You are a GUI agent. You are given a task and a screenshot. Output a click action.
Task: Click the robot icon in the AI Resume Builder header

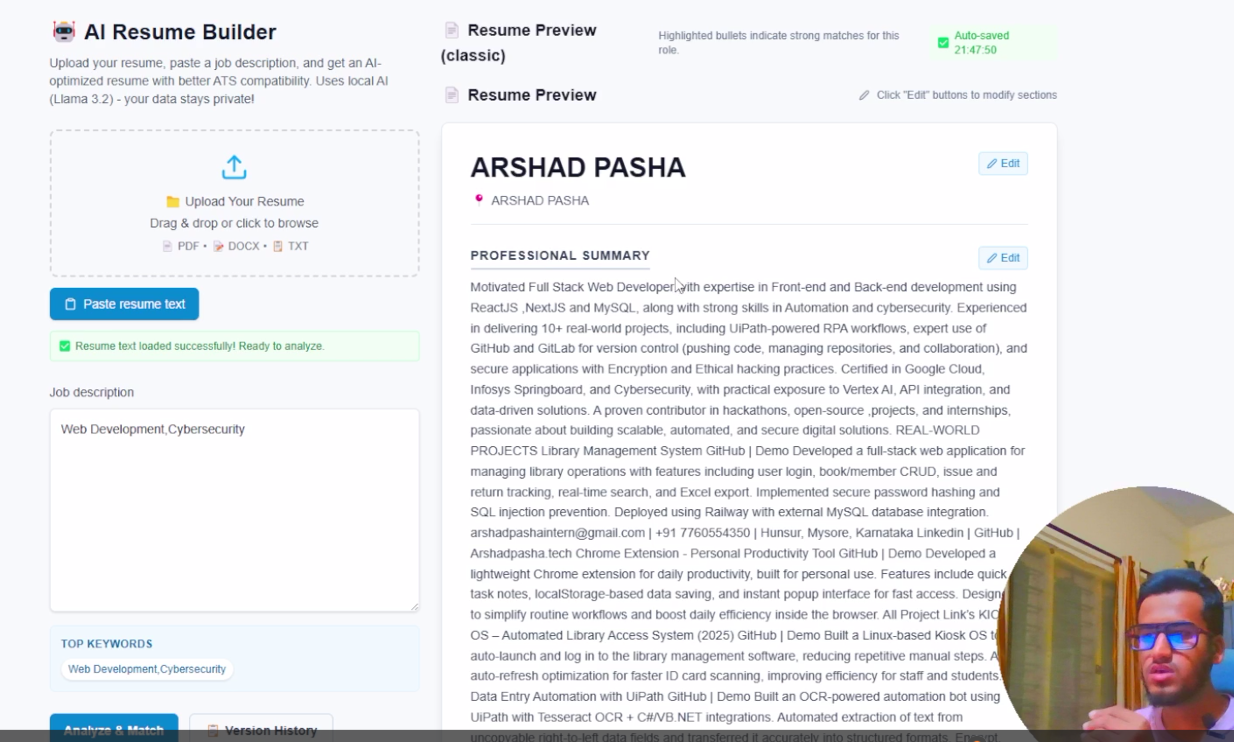tap(63, 31)
